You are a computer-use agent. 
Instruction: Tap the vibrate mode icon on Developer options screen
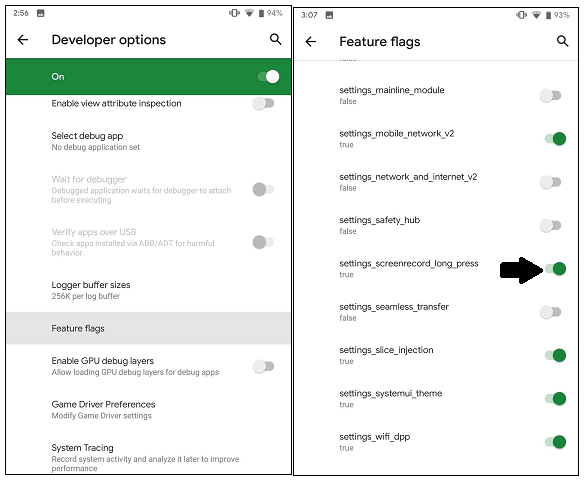pos(234,13)
